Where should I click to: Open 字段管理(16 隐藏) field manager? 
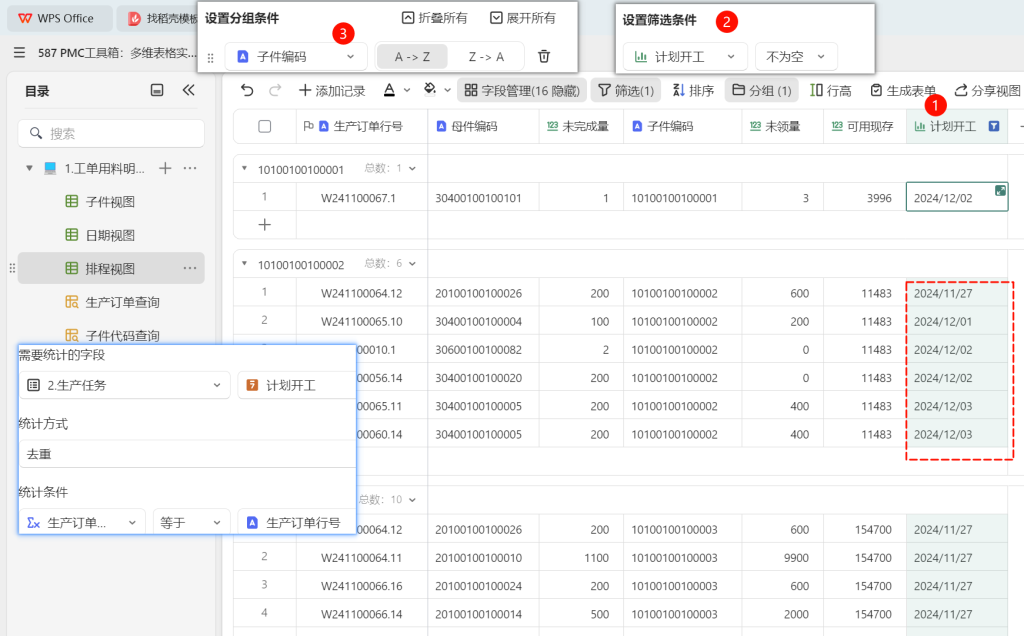pos(522,91)
